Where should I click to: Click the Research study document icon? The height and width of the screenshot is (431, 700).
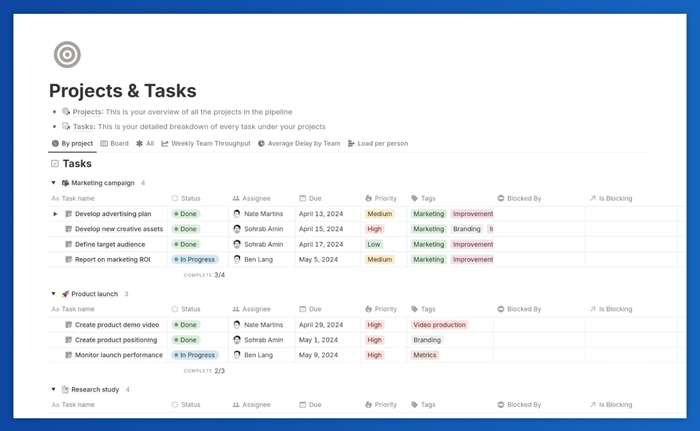(65, 389)
